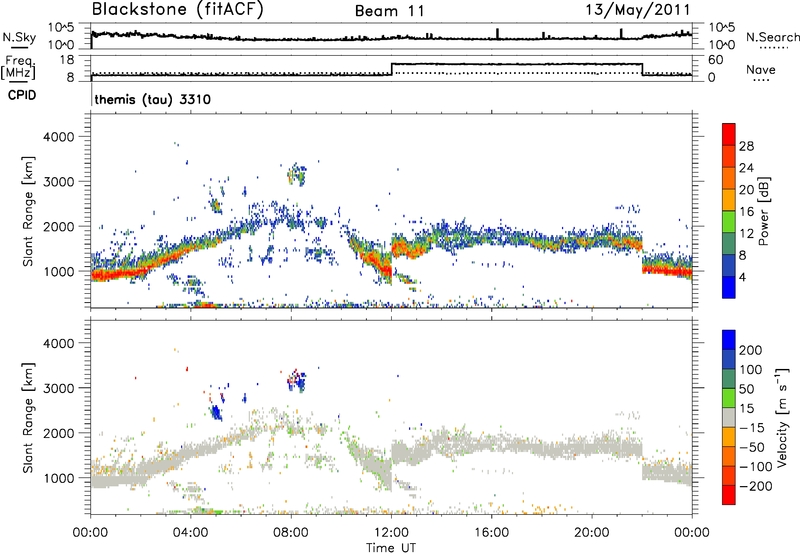This screenshot has width=800, height=554.
Task: Click the 'Beam 11' heading
Action: point(390,11)
